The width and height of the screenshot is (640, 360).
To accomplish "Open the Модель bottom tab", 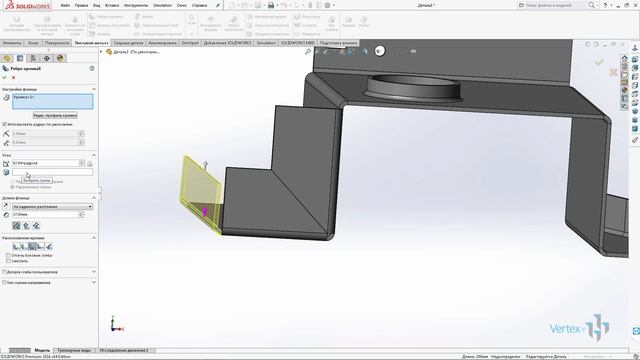I will (42, 350).
